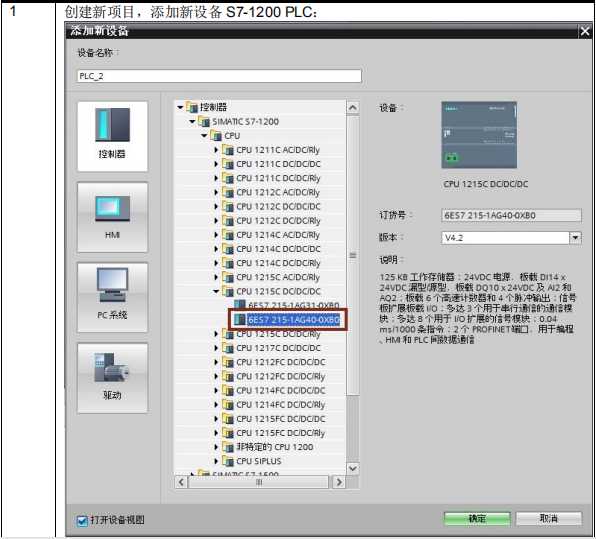Click folder icon of CPU 1214FC DC/DC/Rly
The width and height of the screenshot is (596, 539).
pyautogui.click(x=228, y=405)
